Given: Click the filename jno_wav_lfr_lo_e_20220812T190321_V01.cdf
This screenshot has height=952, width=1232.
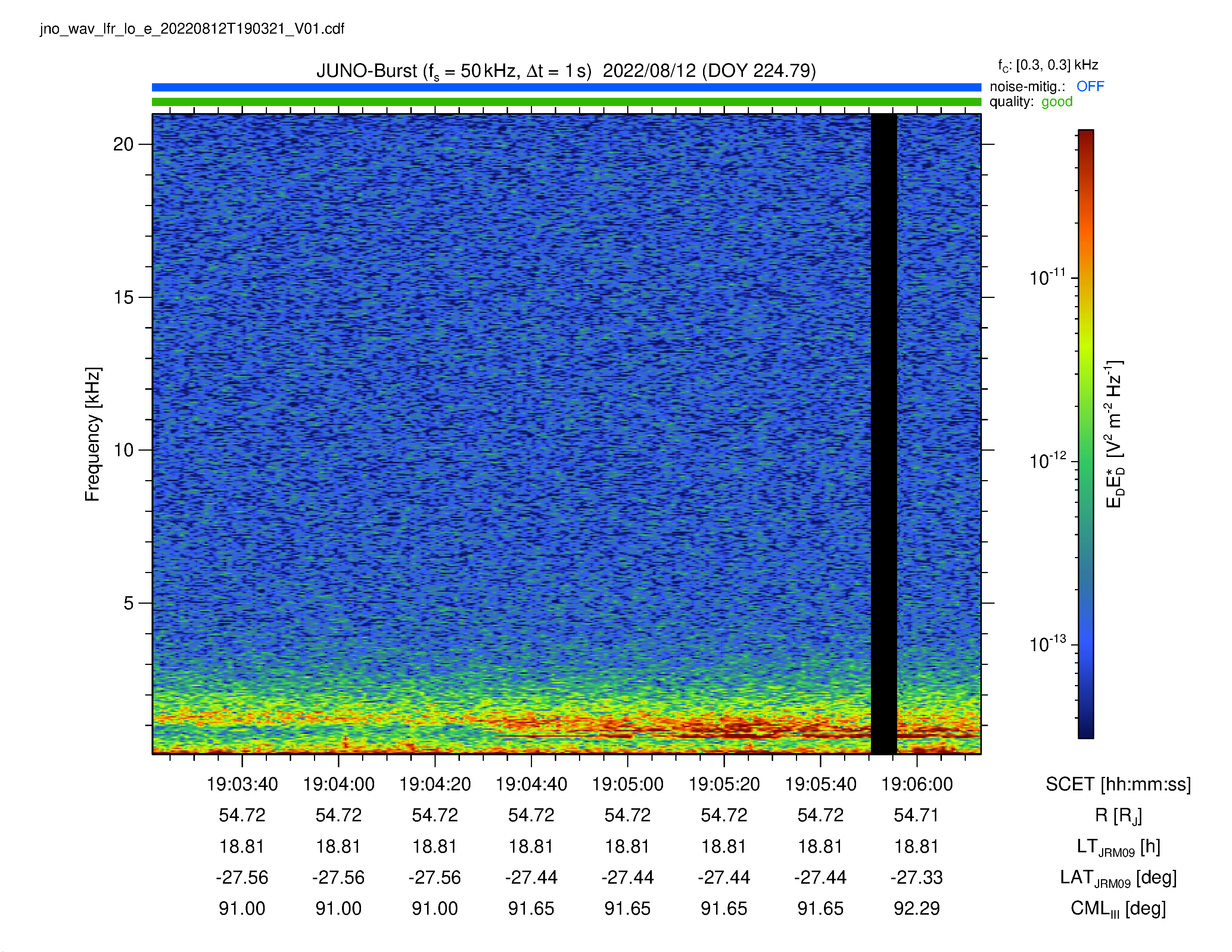Looking at the screenshot, I should pyautogui.click(x=192, y=29).
